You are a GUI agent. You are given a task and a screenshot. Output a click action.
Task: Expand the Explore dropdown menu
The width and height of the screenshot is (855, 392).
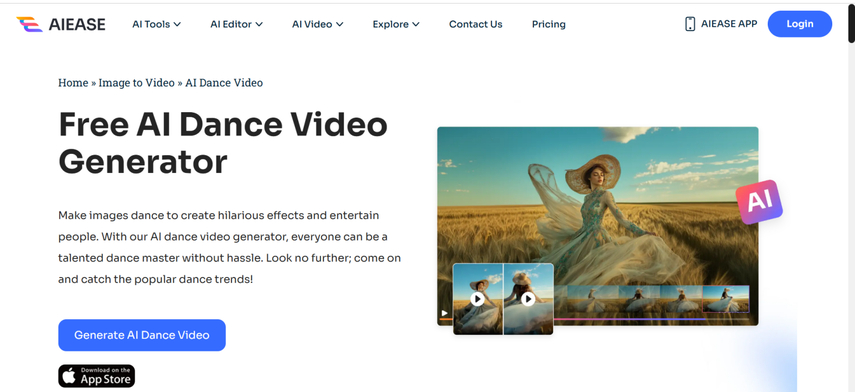396,24
